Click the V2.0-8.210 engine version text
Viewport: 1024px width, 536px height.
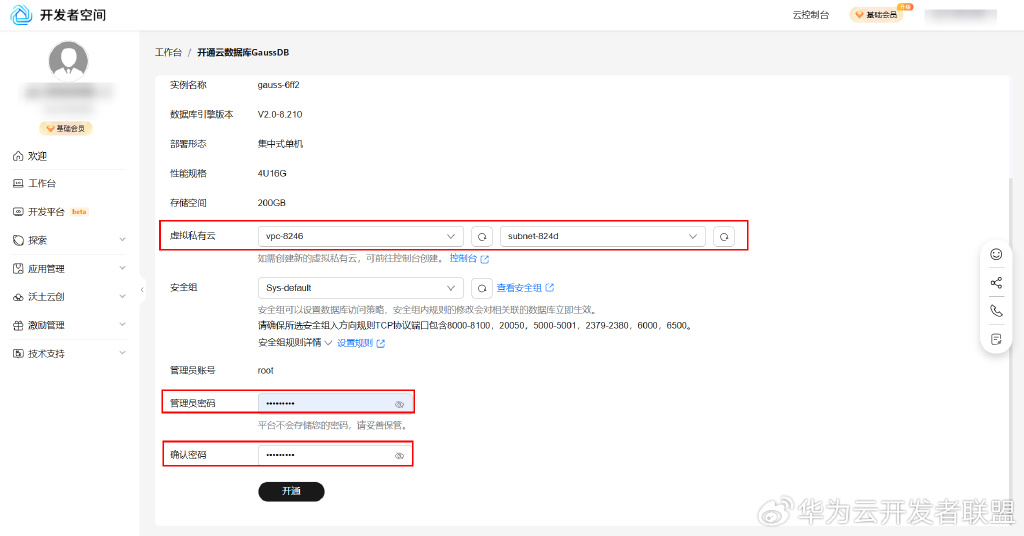point(280,114)
